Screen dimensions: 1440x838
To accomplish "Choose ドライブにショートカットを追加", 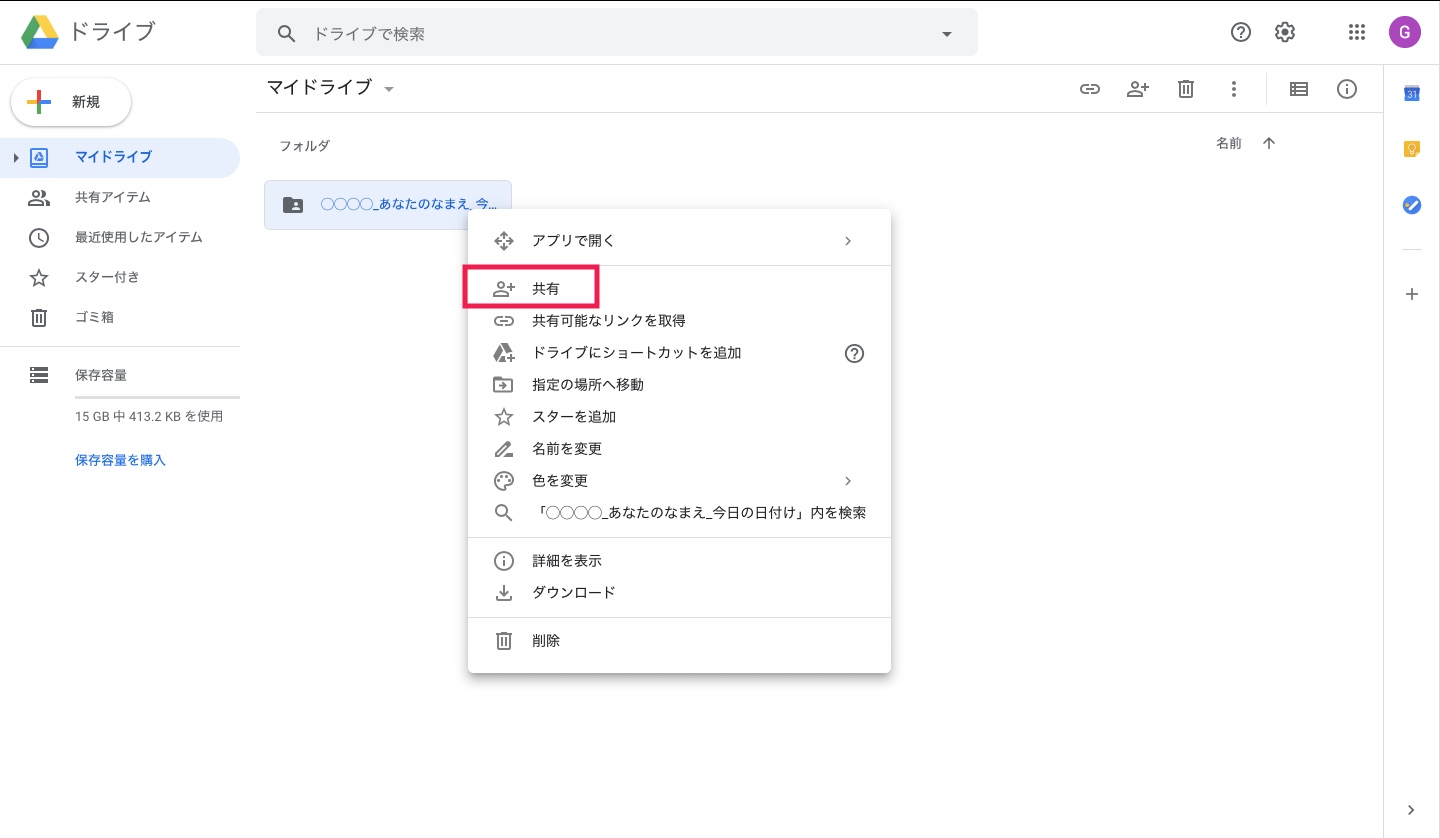I will pos(679,353).
